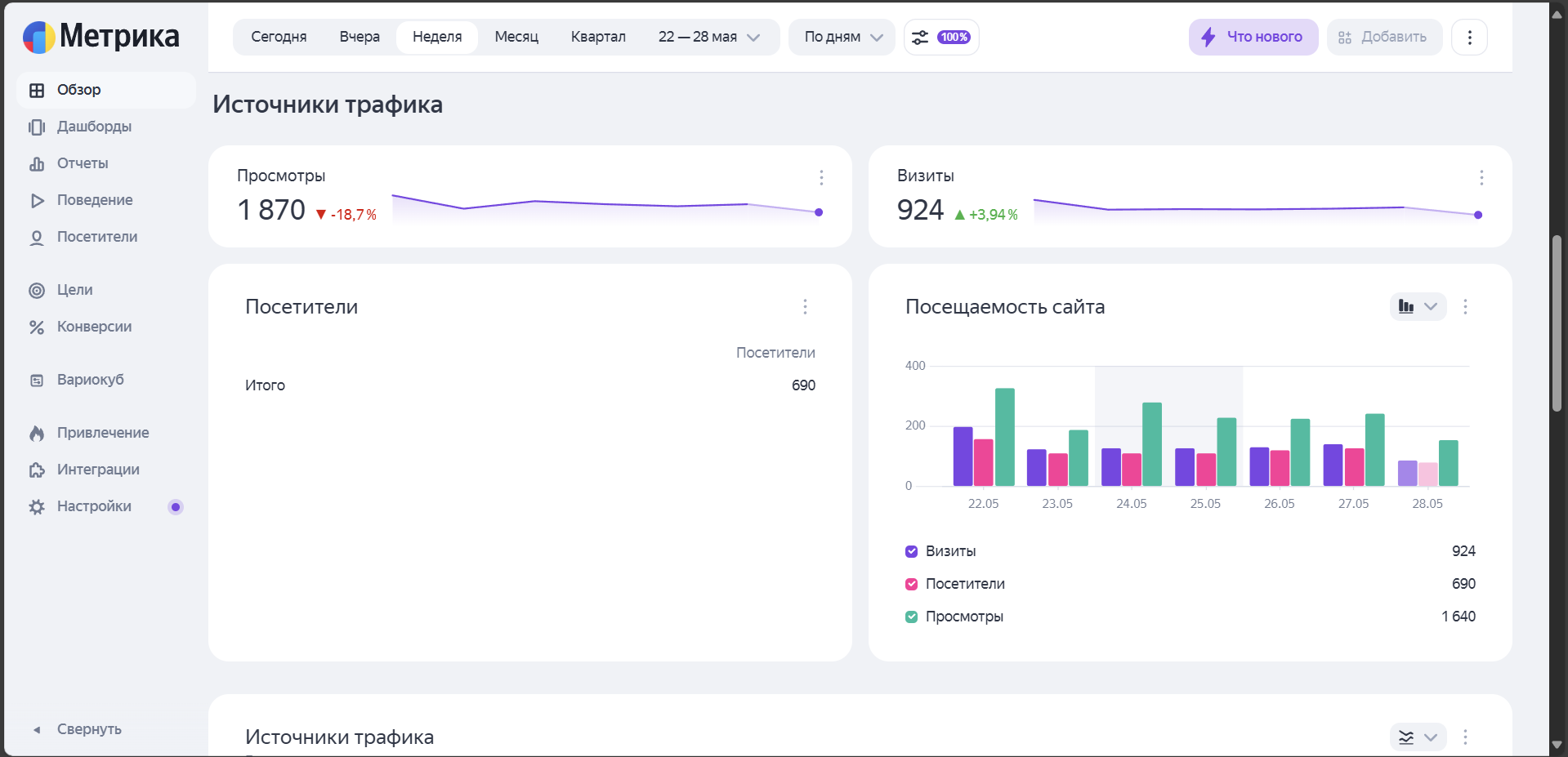
Task: Switch to the Сегодня period tab
Action: pos(279,37)
